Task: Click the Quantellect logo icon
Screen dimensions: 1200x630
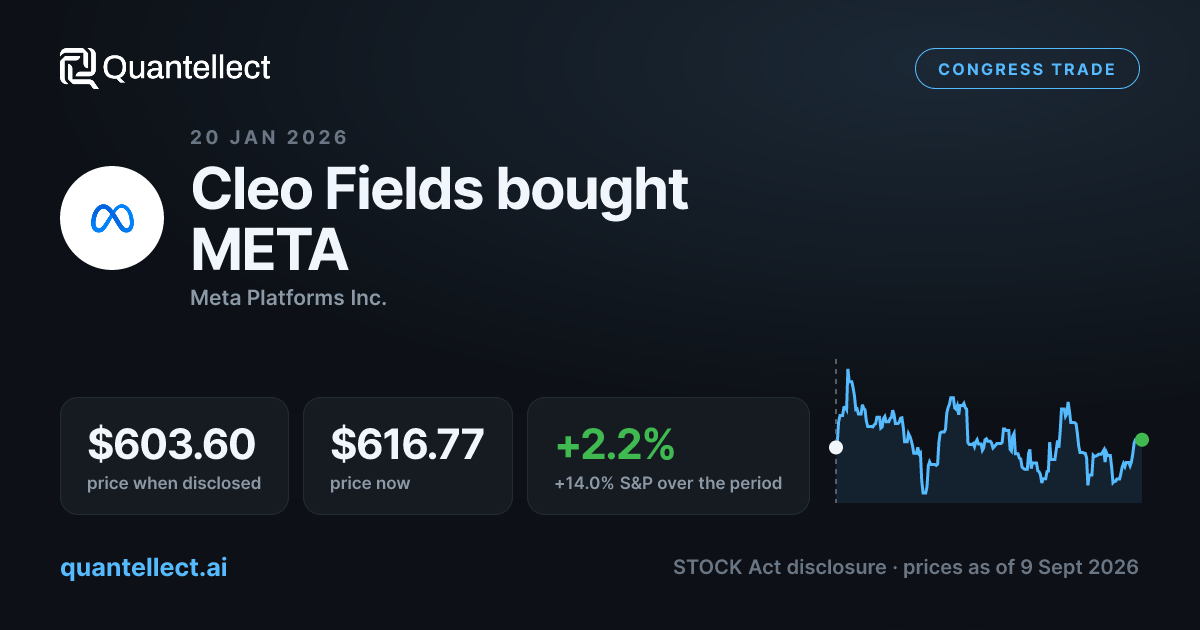Action: click(x=79, y=68)
